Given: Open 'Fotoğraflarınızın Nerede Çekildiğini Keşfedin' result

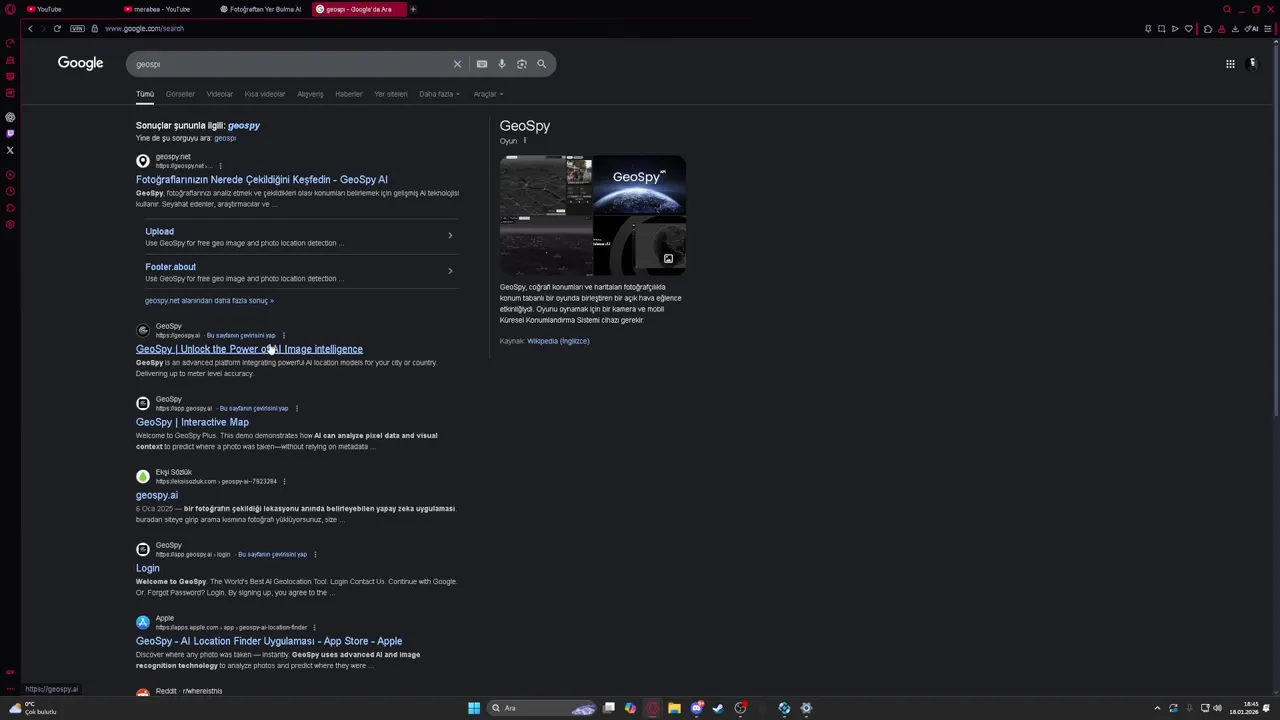Looking at the screenshot, I should 262,180.
